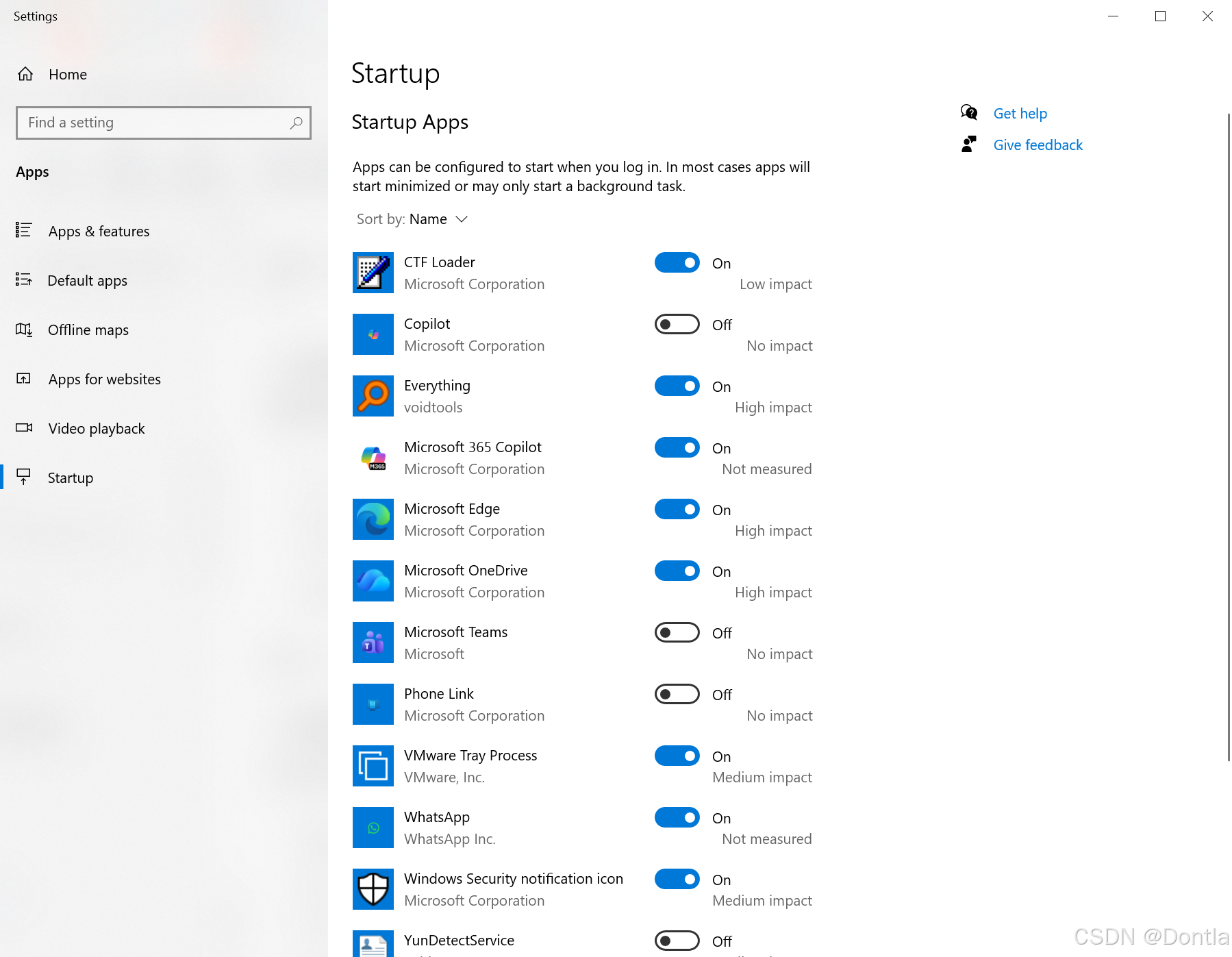Click the Get help chat icon

pyautogui.click(x=968, y=112)
